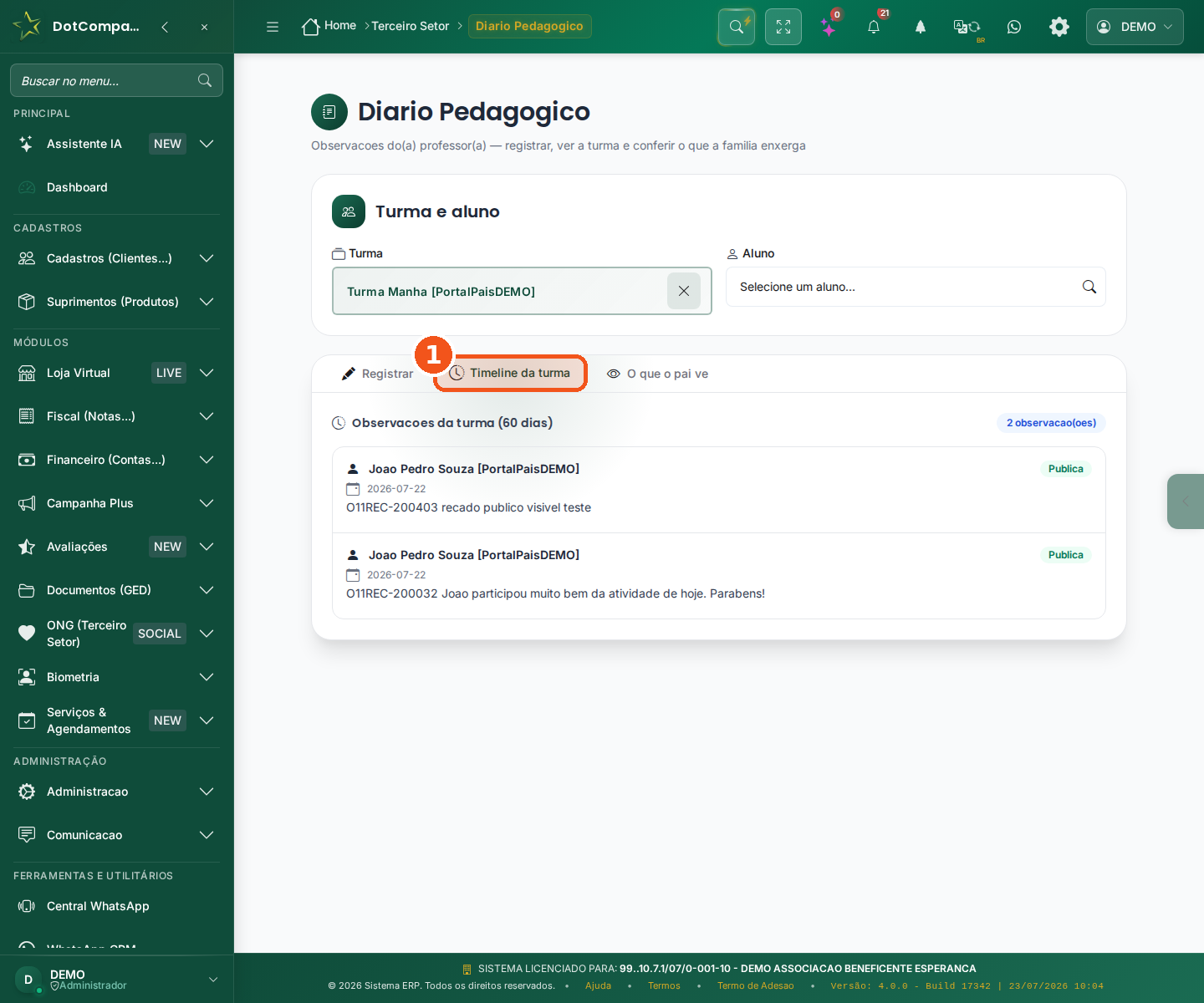Image resolution: width=1204 pixels, height=1003 pixels.
Task: Switch to O que o pai ve tab
Action: point(657,374)
